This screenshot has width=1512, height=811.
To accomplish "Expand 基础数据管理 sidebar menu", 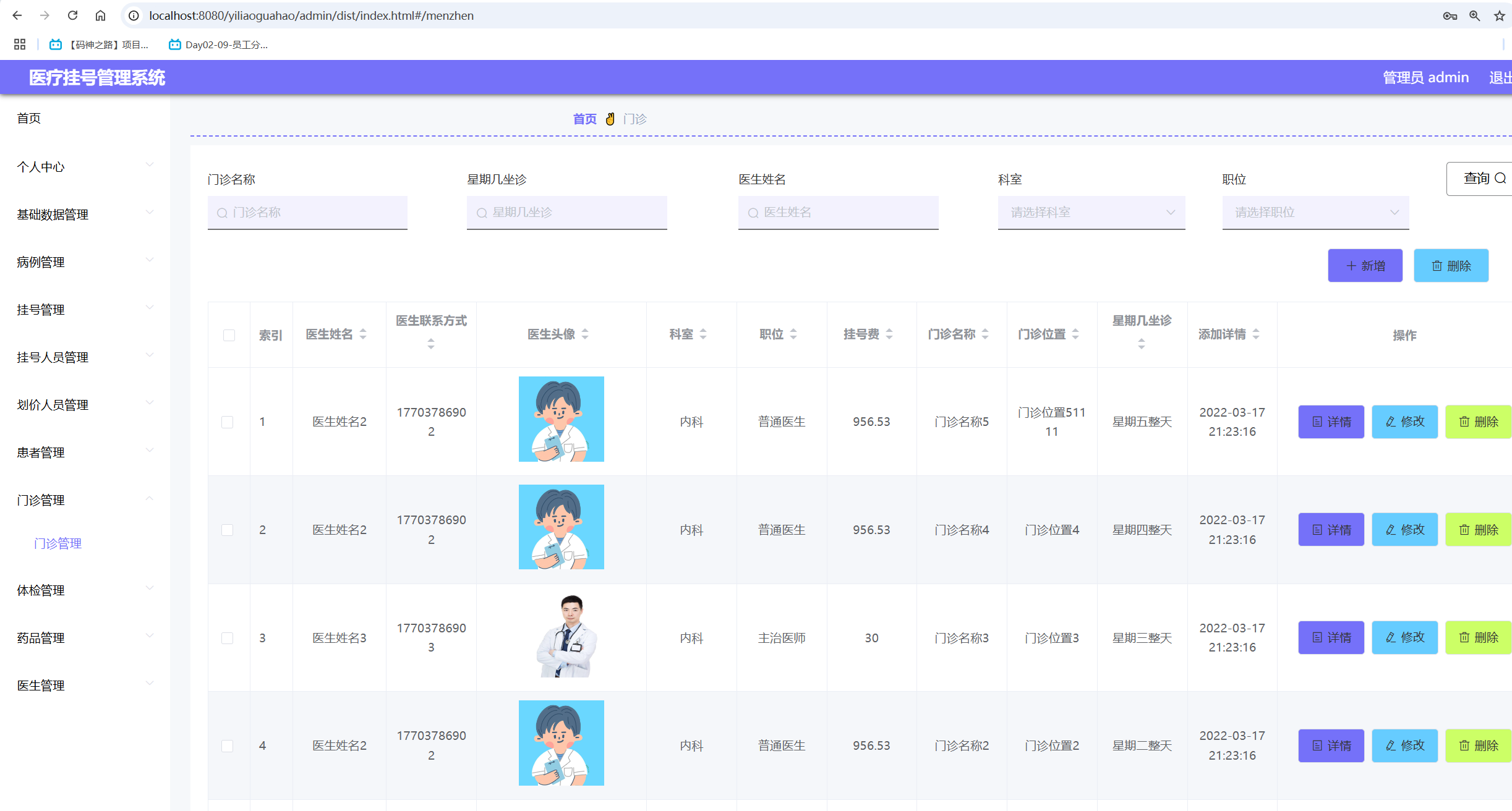I will point(85,214).
